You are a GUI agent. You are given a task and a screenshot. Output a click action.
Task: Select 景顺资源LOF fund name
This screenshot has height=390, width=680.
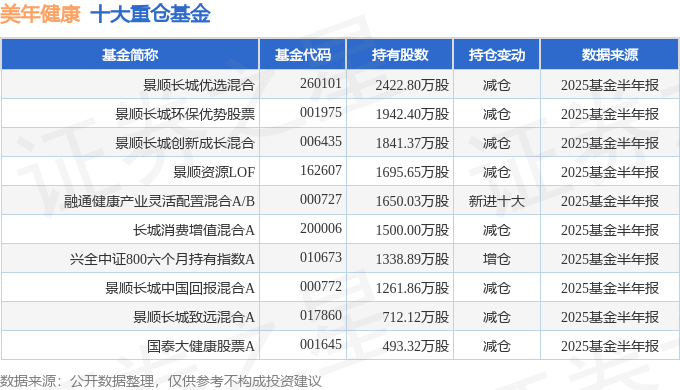pyautogui.click(x=214, y=172)
